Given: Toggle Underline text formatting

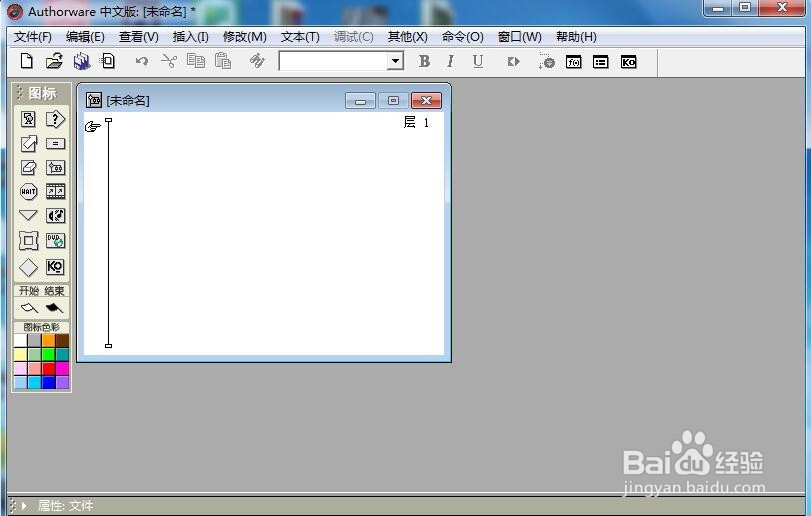Looking at the screenshot, I should (478, 62).
